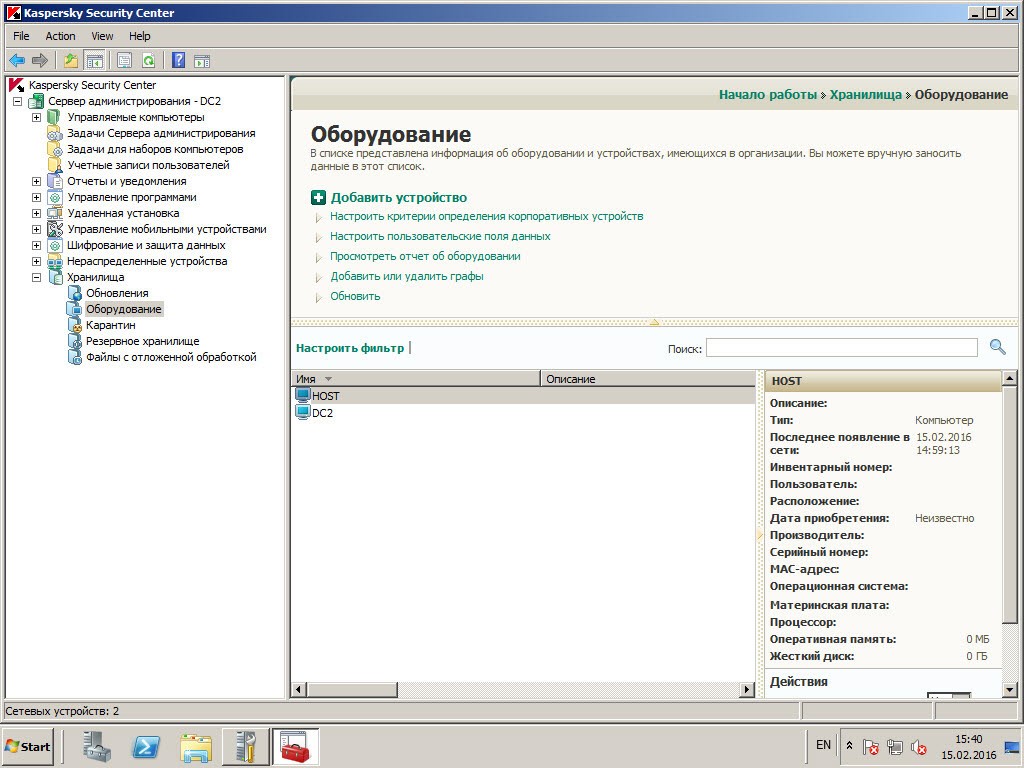Open Server Manager from the taskbar
This screenshot has height=768, width=1024.
[97, 746]
